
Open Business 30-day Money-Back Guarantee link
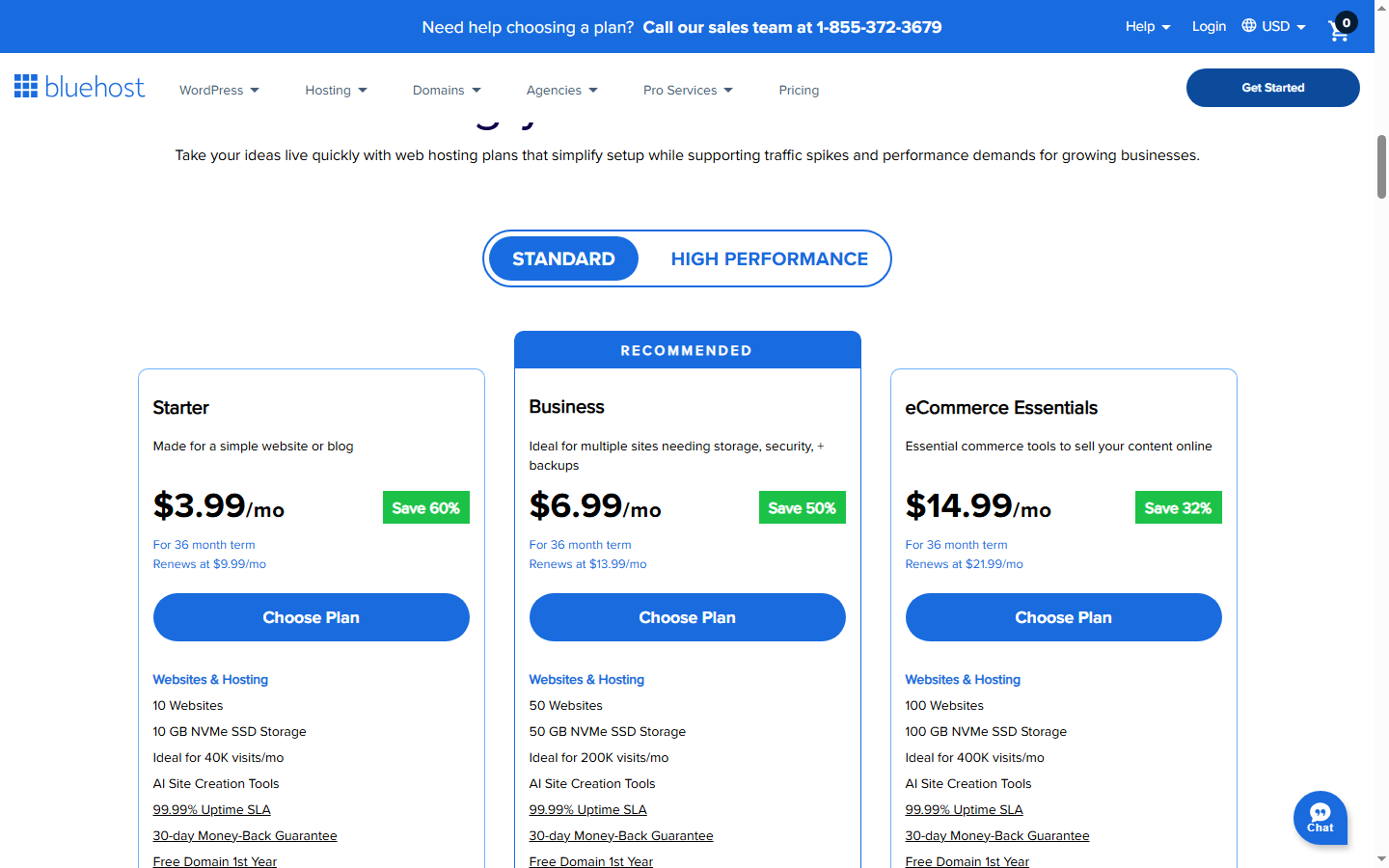point(621,836)
